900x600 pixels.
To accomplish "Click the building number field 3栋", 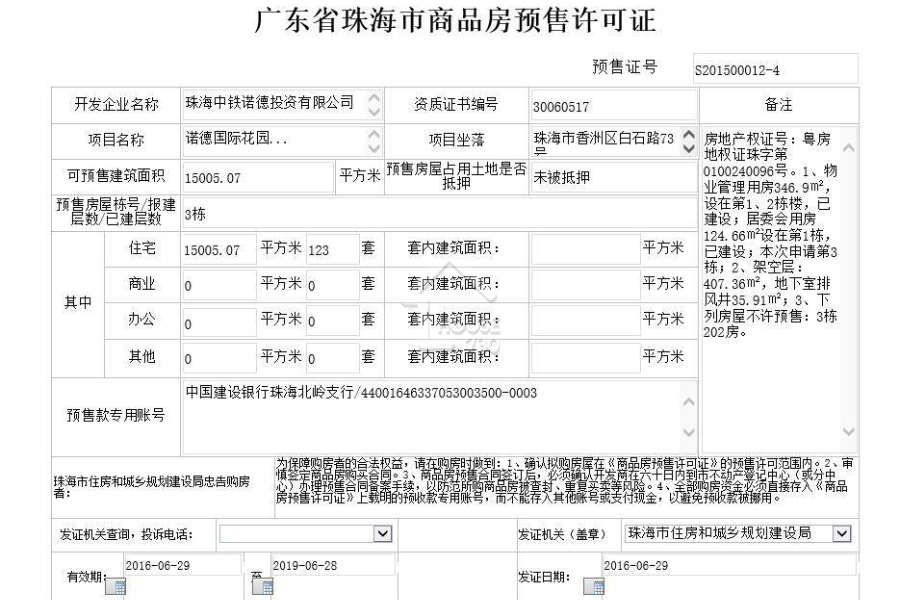I will 439,214.
